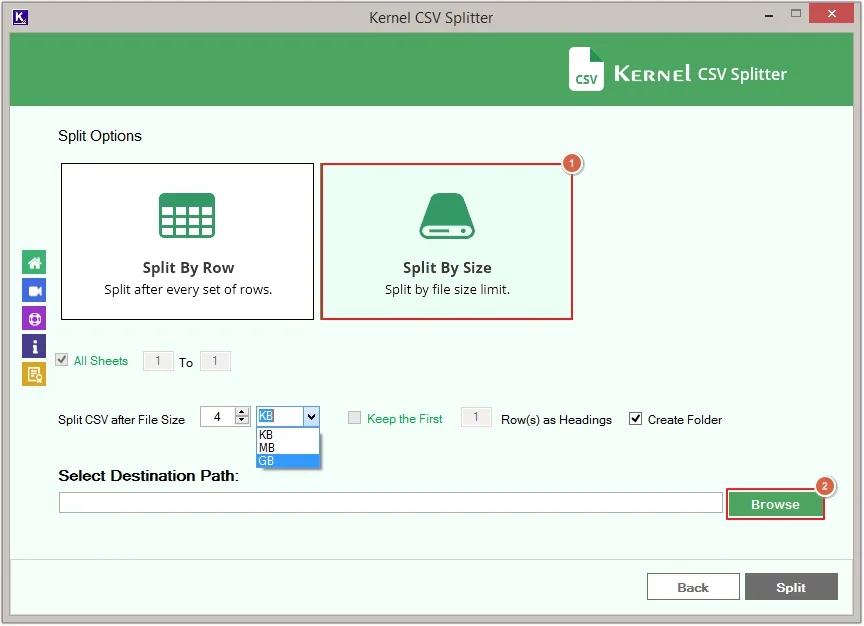The width and height of the screenshot is (864, 626).
Task: Open the support lifebuoy sidebar icon
Action: pos(34,319)
